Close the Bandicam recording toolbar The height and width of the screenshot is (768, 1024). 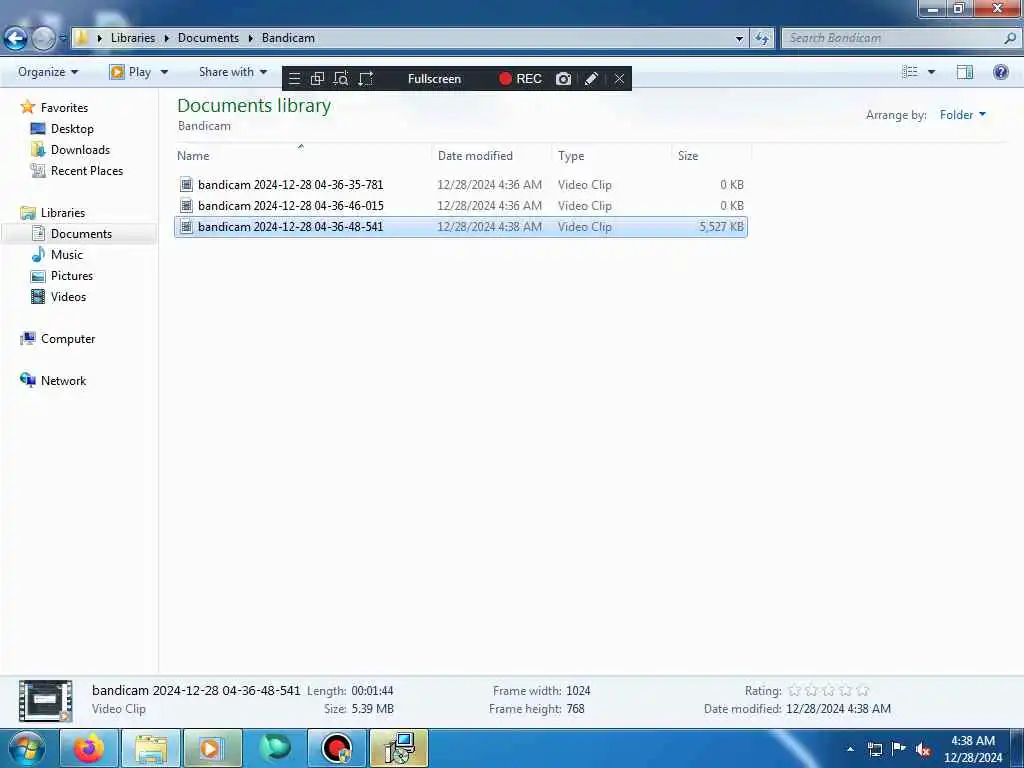tap(619, 79)
